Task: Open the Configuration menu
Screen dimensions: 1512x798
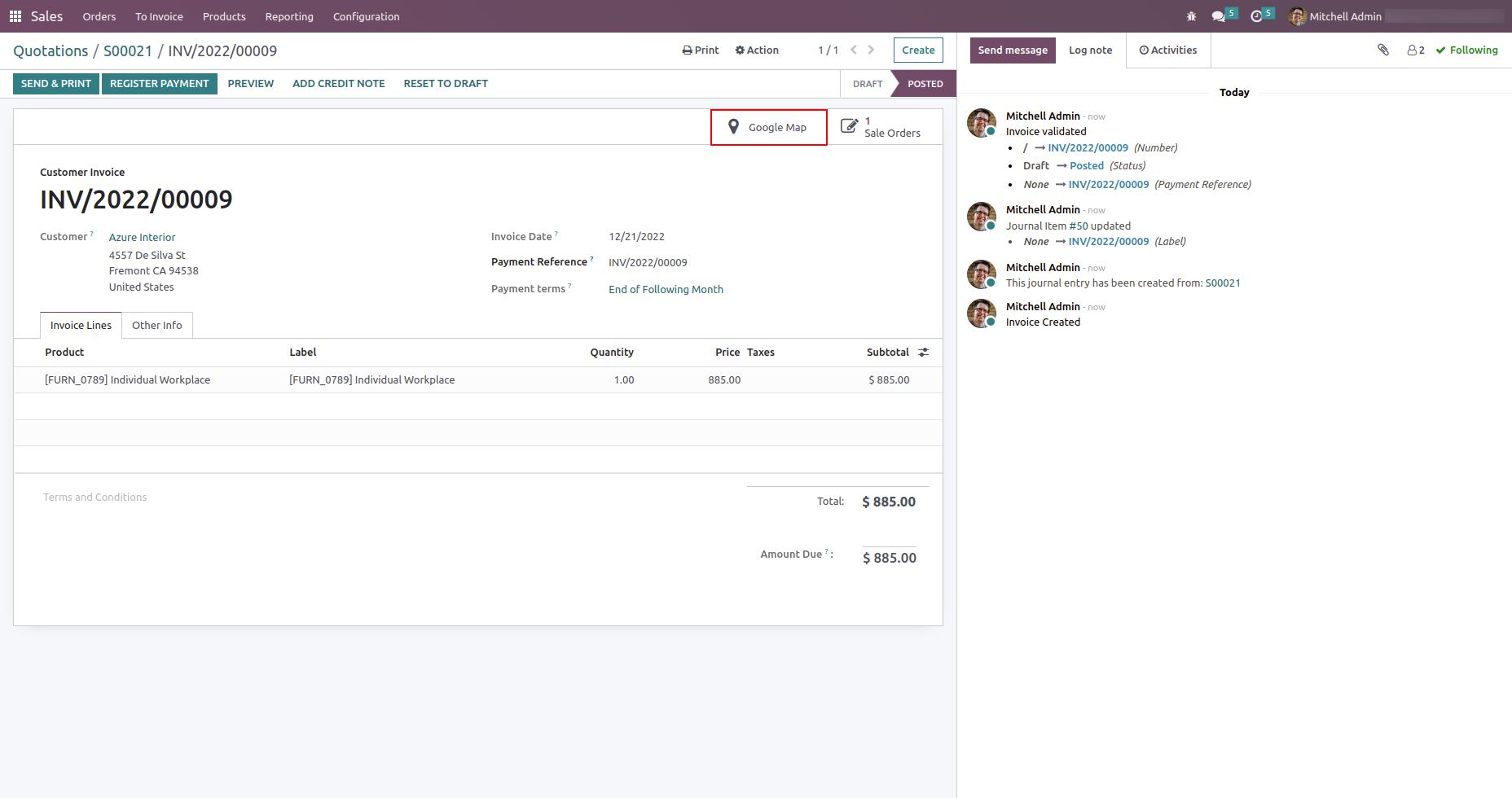Action: click(367, 16)
